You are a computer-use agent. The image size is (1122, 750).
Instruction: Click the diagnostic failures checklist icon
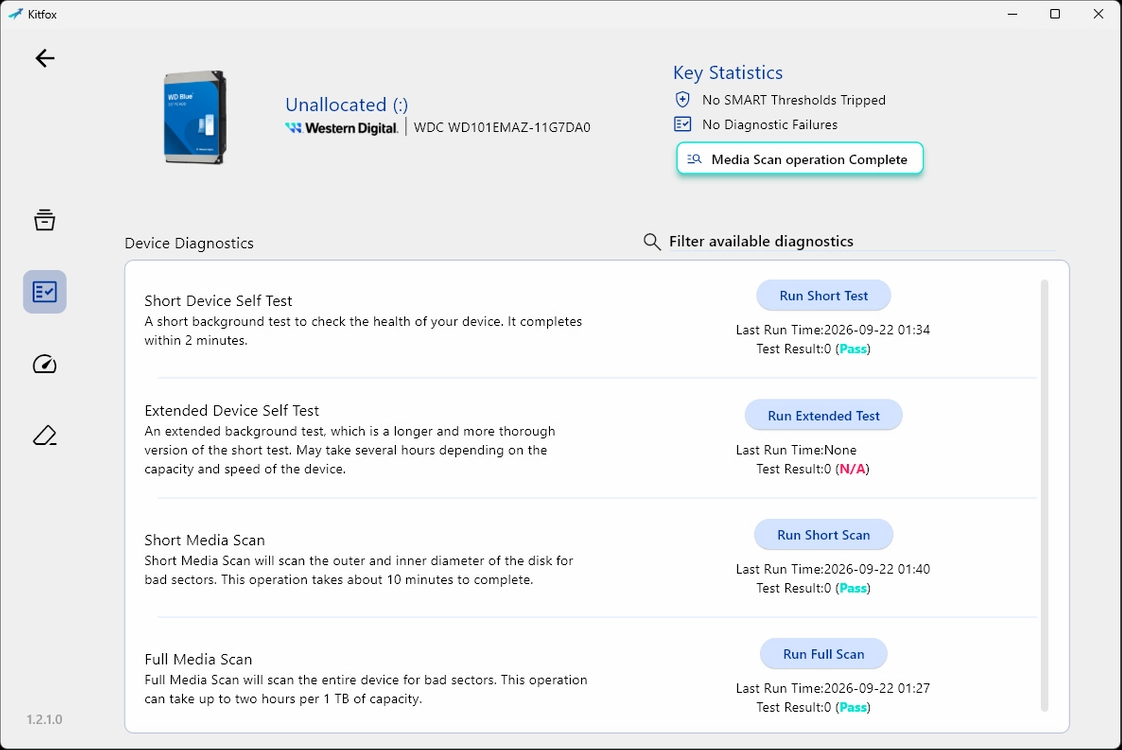pyautogui.click(x=683, y=124)
